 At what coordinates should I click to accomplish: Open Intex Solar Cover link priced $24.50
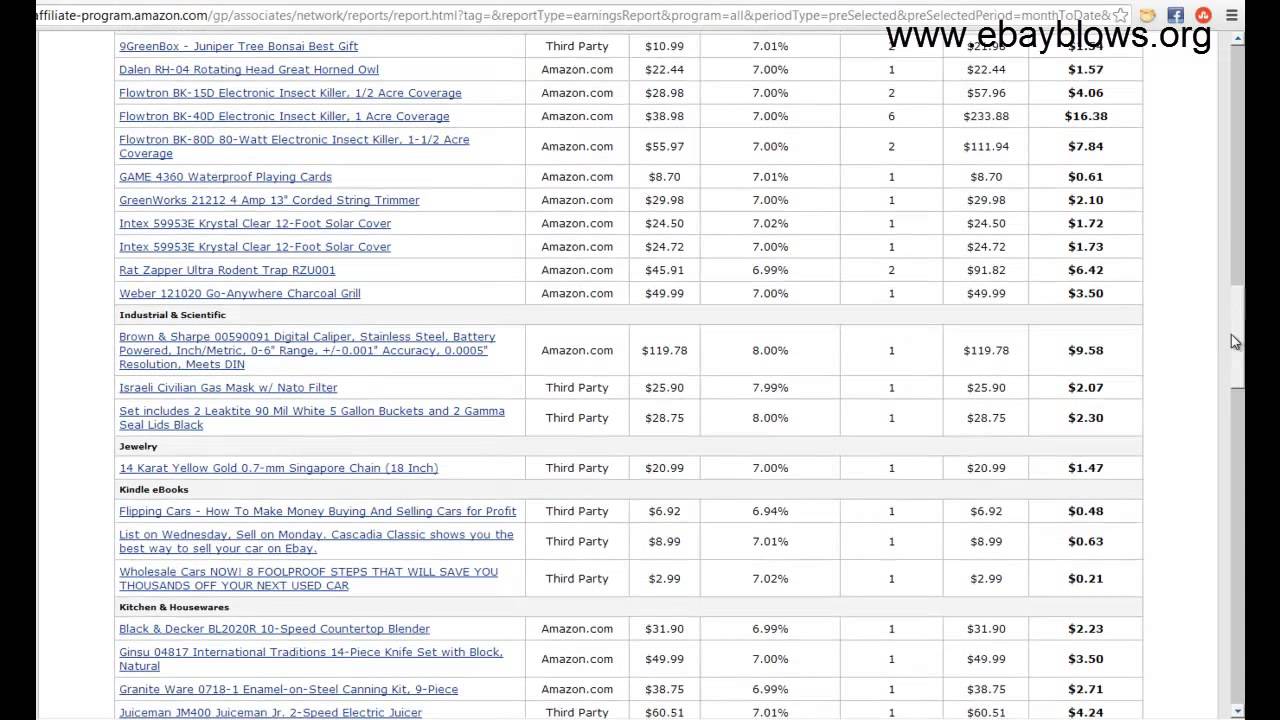point(255,223)
